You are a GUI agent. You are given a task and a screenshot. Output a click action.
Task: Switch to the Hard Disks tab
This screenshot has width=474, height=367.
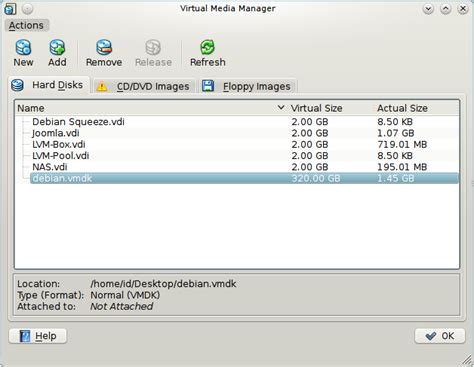(49, 85)
